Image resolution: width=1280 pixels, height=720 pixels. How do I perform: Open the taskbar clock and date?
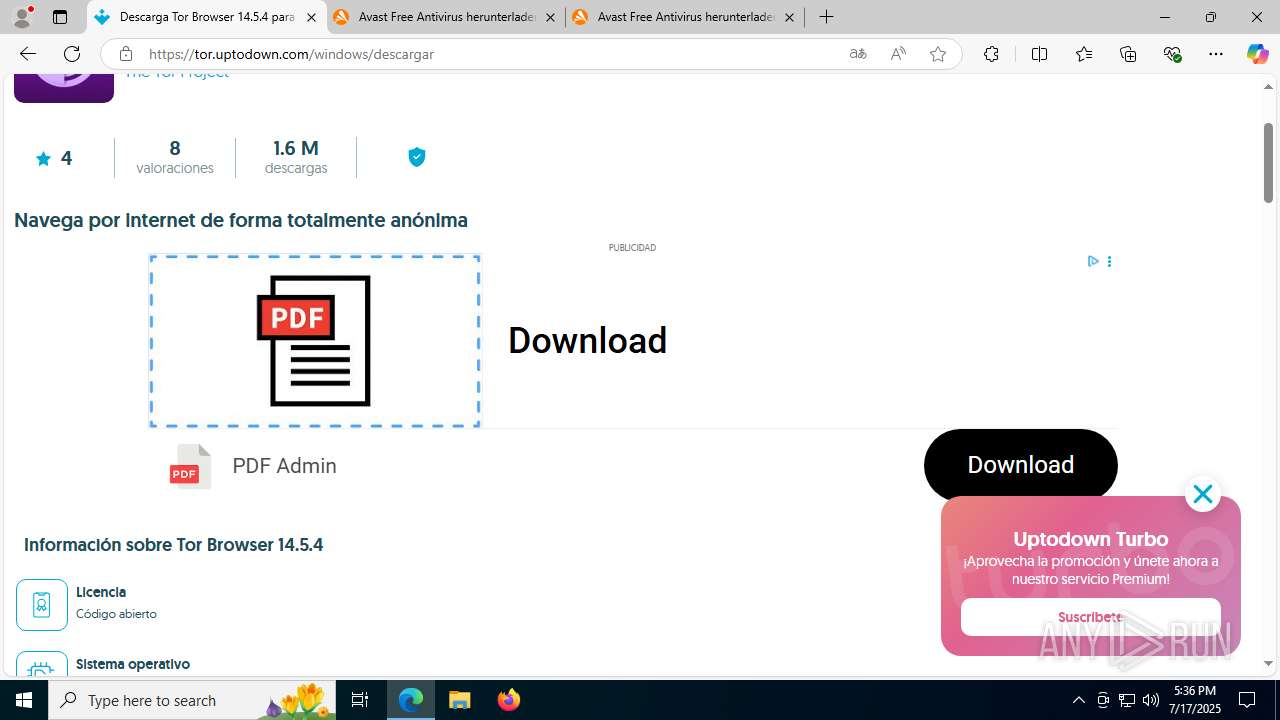(x=1197, y=700)
